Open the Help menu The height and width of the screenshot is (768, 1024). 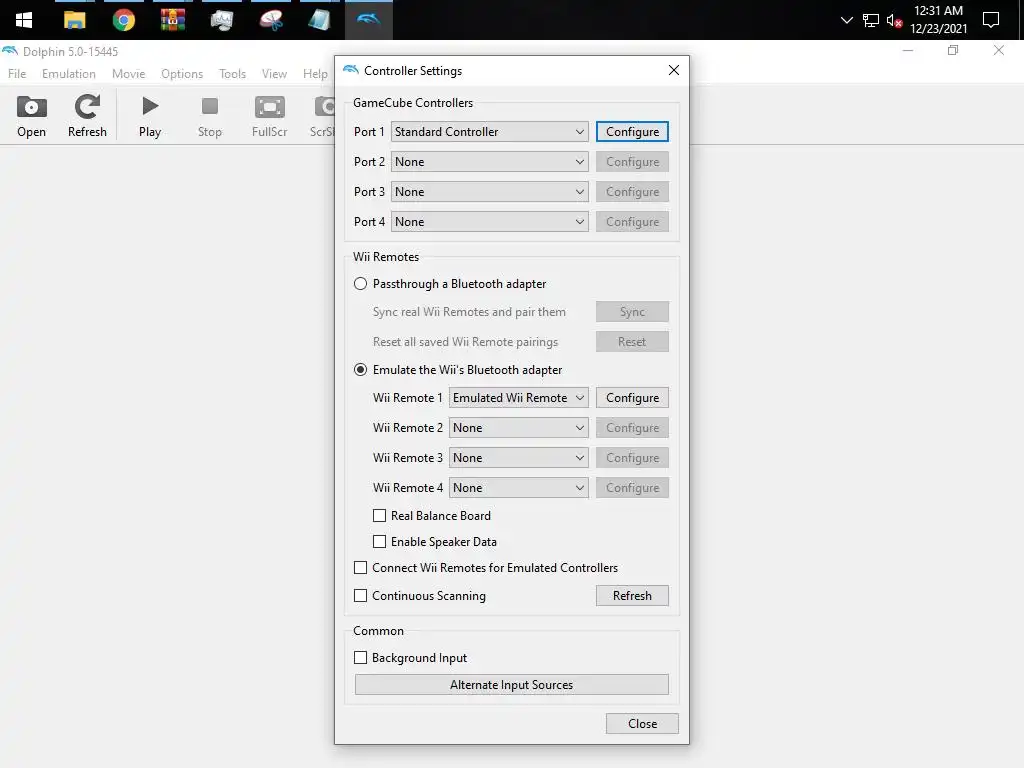point(315,74)
